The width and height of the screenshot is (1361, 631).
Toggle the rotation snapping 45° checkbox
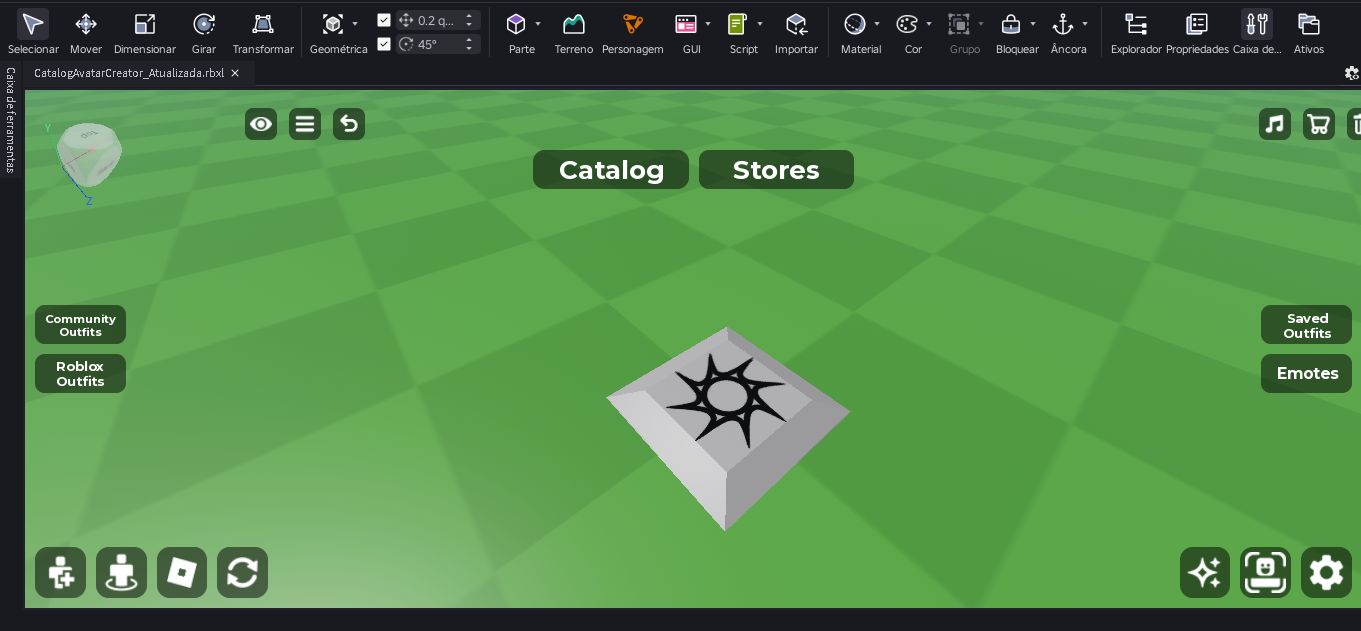[x=384, y=44]
